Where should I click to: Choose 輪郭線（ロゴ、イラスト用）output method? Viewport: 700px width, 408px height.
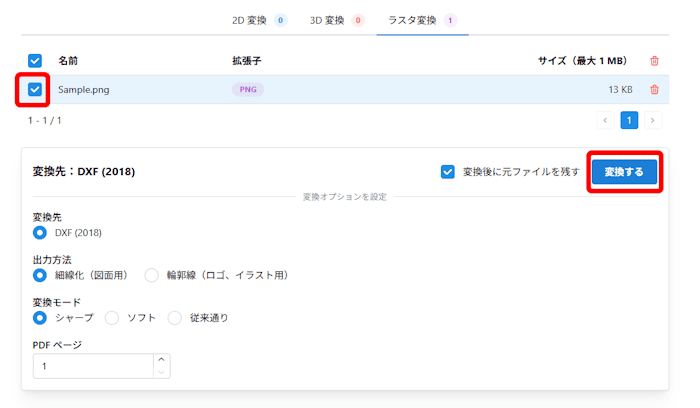pyautogui.click(x=151, y=275)
